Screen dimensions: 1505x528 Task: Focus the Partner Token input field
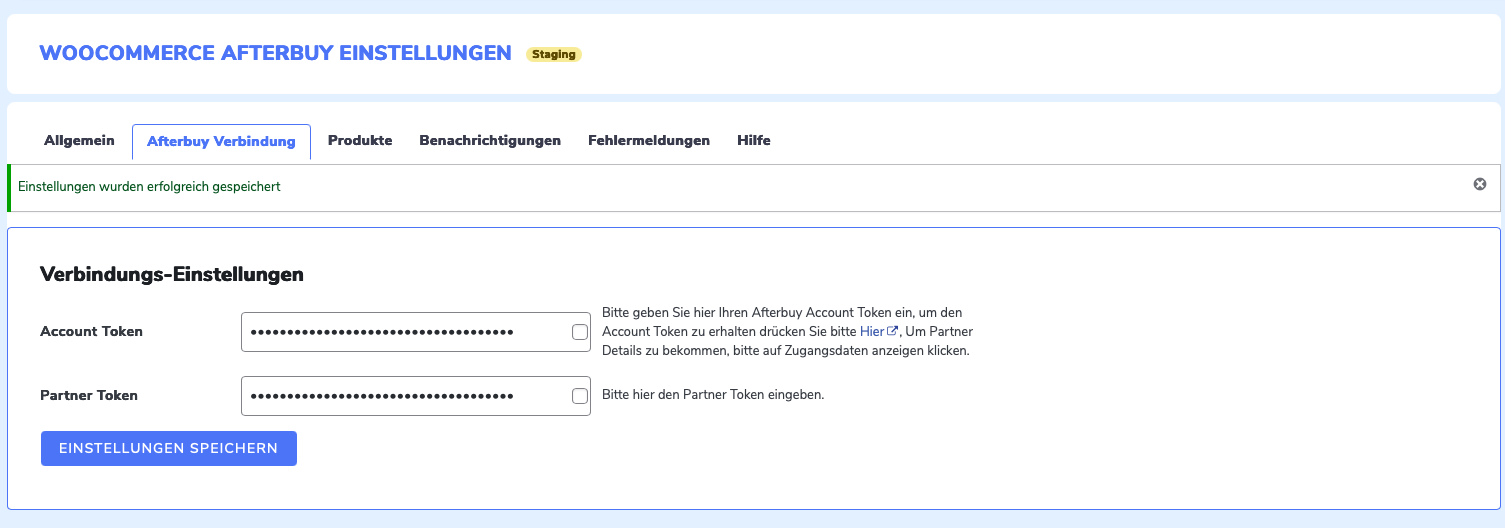pos(416,396)
